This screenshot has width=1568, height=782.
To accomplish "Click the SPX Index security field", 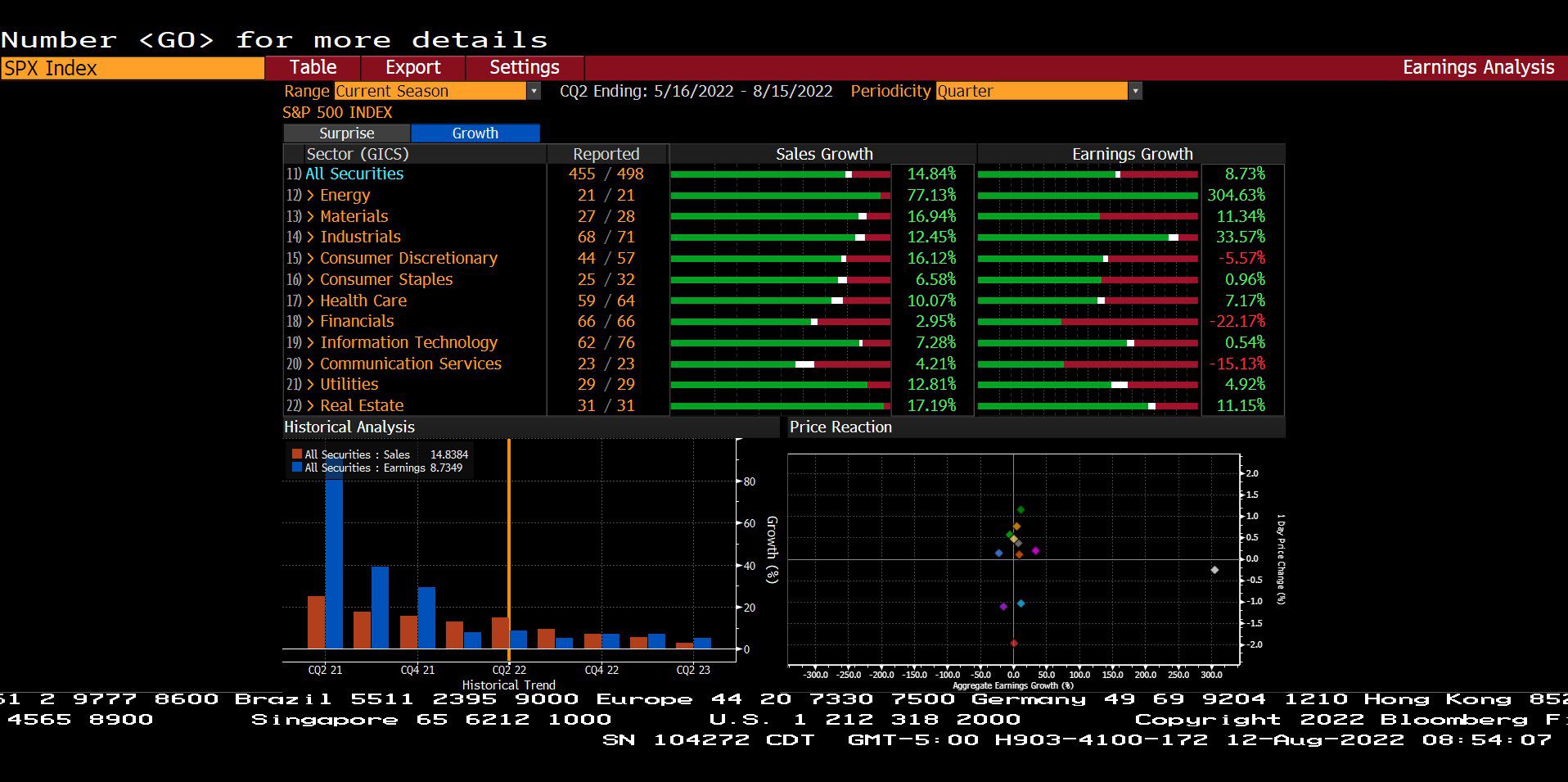I will coord(132,68).
